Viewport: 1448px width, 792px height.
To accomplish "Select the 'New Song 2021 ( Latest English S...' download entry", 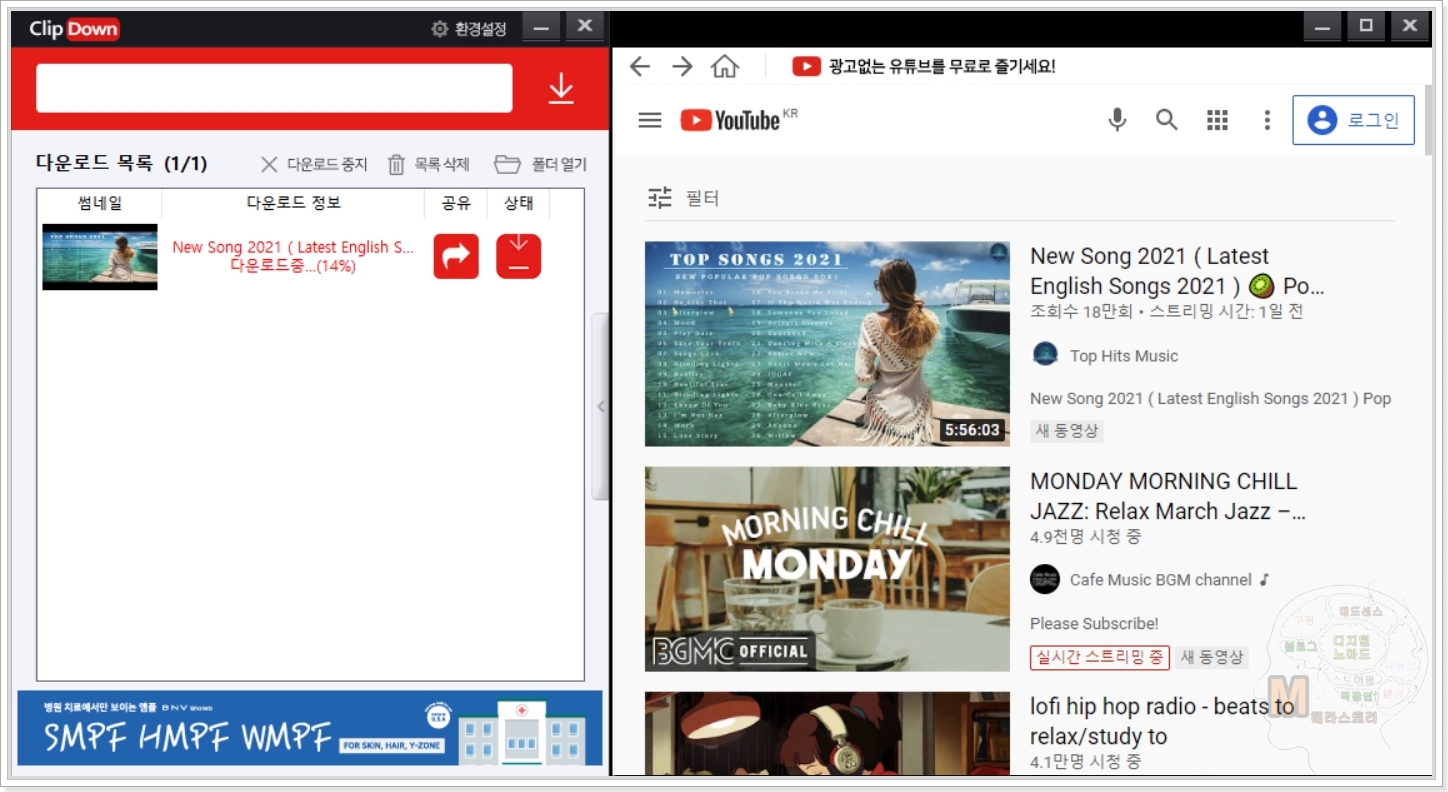I will [x=293, y=256].
